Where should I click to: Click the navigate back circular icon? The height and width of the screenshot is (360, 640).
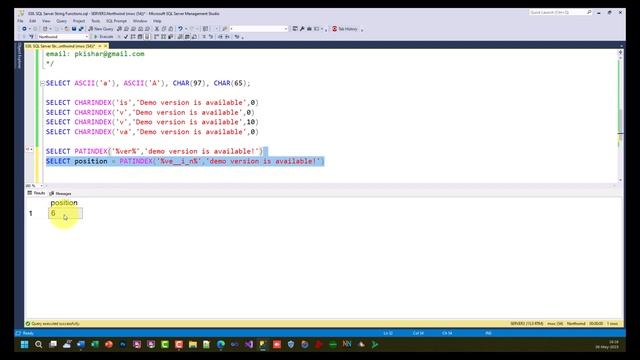(x=24, y=29)
